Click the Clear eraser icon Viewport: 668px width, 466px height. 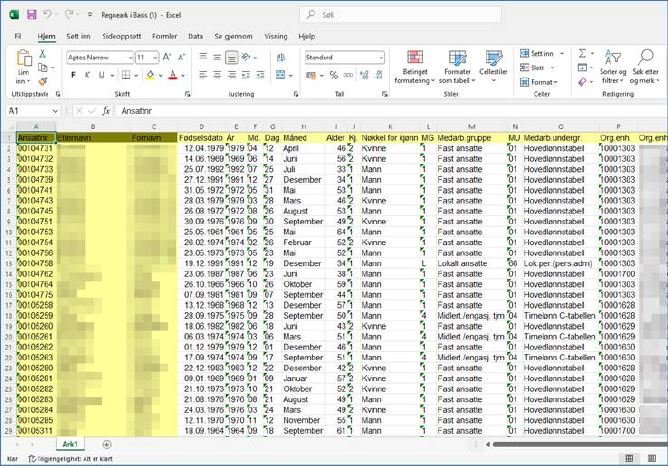582,81
